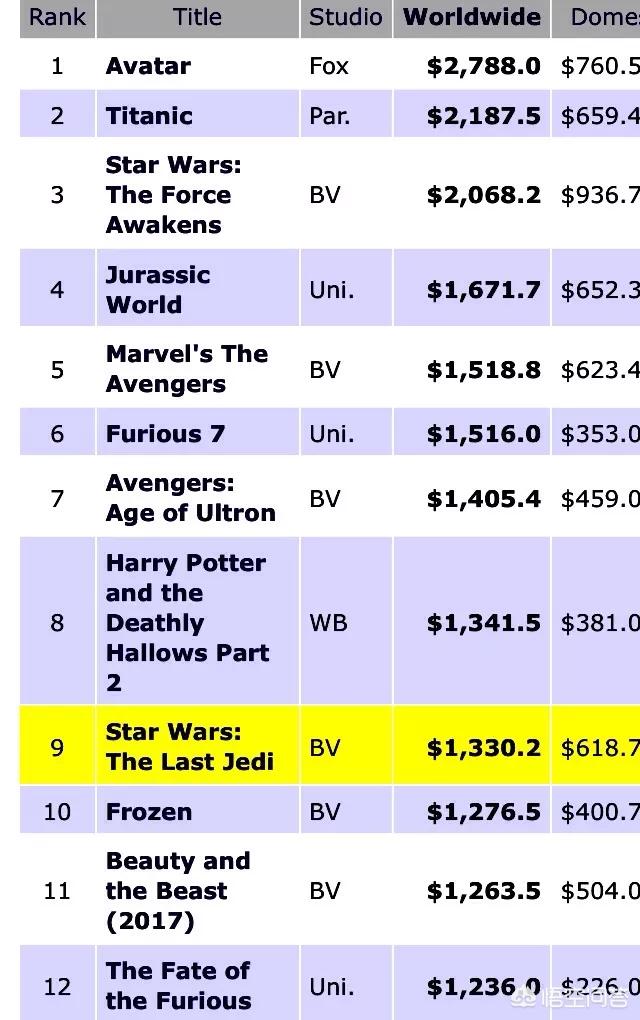
Task: Click the Studio column header
Action: pyautogui.click(x=345, y=17)
